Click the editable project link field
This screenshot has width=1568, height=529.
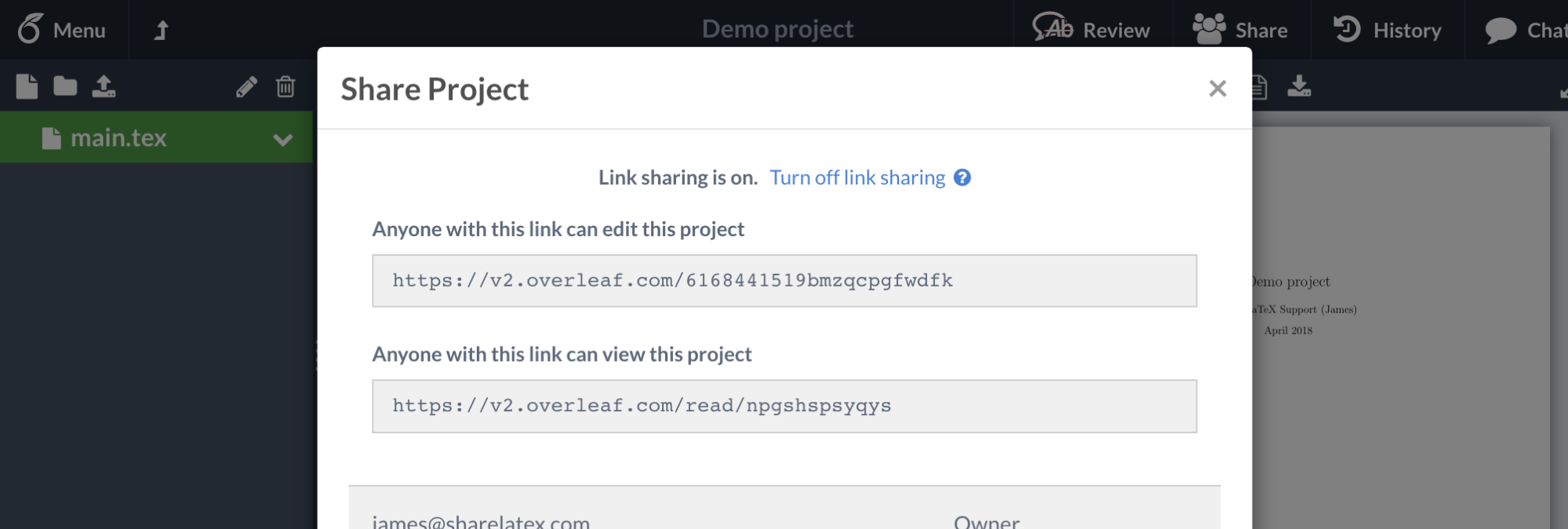pyautogui.click(x=784, y=281)
